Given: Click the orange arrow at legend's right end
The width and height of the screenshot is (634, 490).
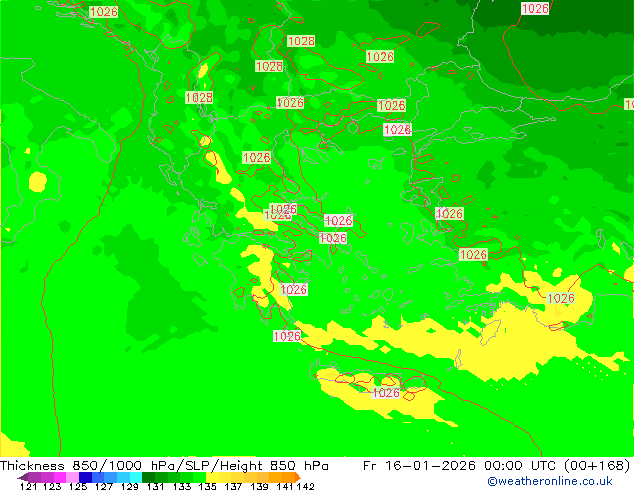Looking at the screenshot, I should [298, 477].
